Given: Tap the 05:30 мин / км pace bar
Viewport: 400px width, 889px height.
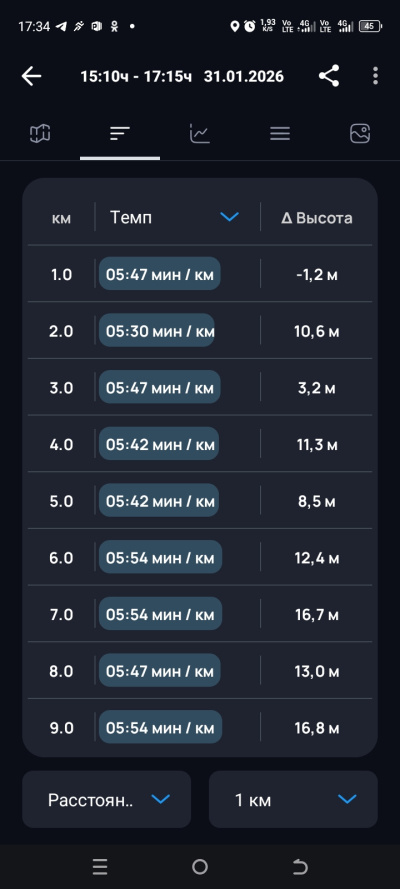Looking at the screenshot, I should tap(157, 331).
